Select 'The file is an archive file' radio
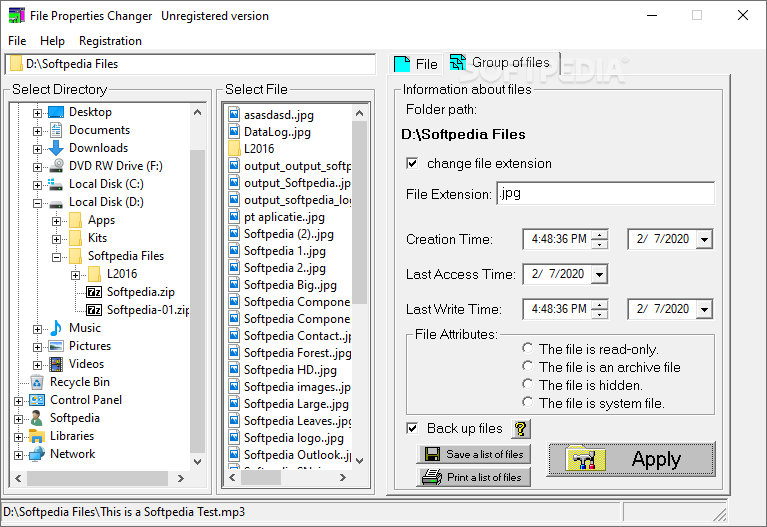The height and width of the screenshot is (527, 767). point(527,366)
